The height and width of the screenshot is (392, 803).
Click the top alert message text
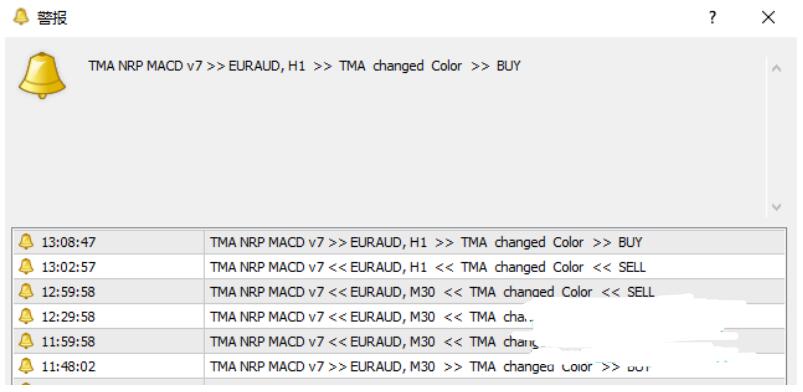tap(304, 66)
